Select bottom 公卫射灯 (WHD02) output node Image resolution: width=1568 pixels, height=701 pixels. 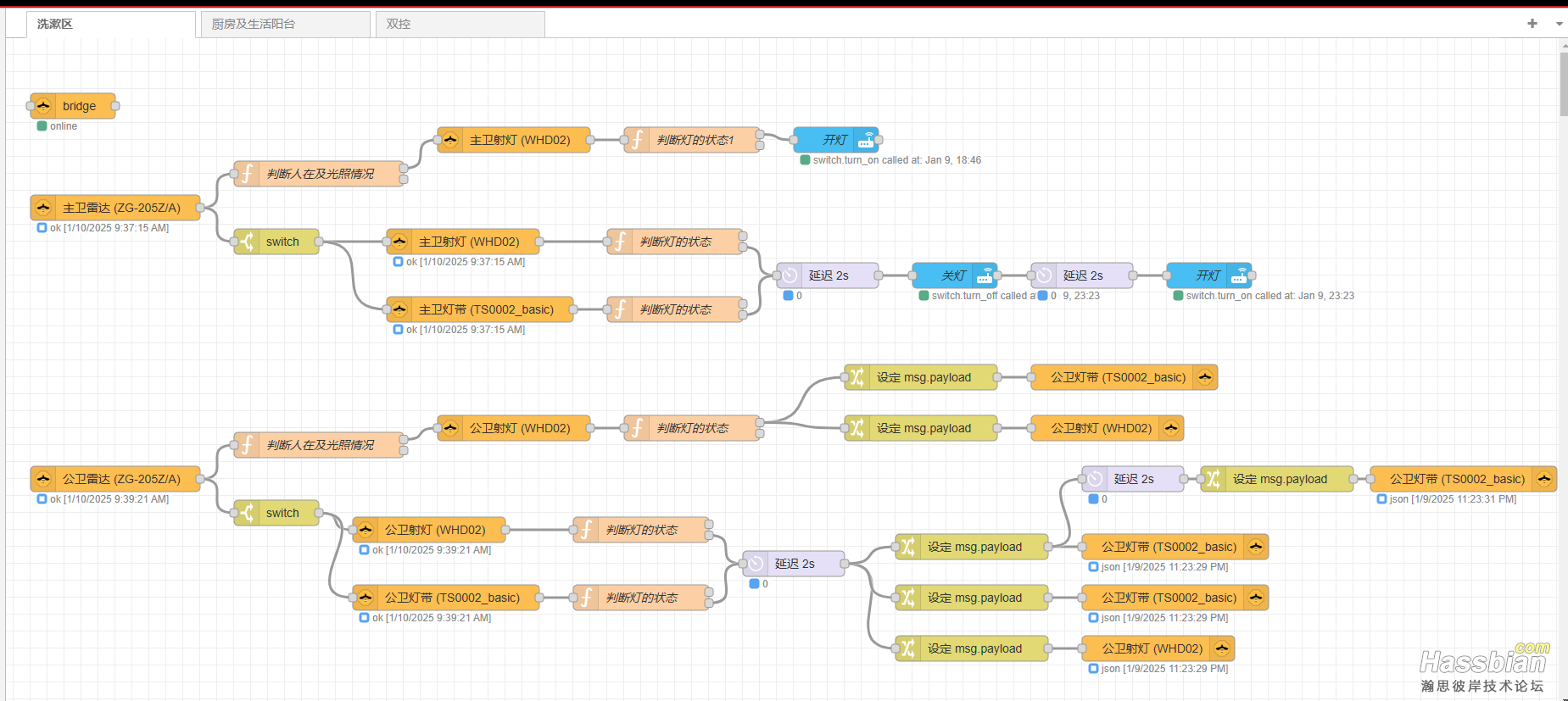[x=1158, y=648]
